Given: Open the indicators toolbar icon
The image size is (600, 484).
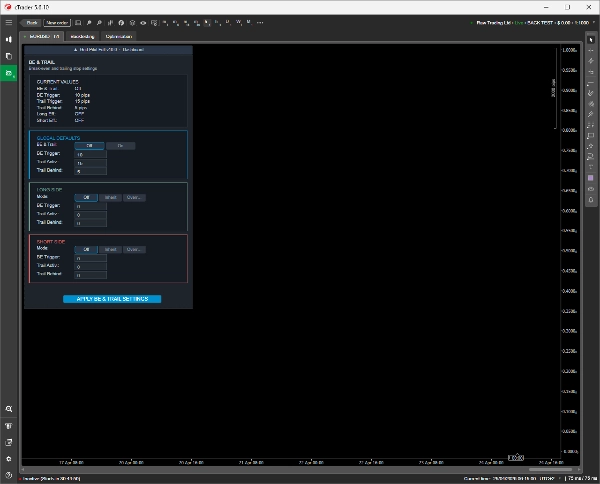Looking at the screenshot, I should [x=121, y=23].
